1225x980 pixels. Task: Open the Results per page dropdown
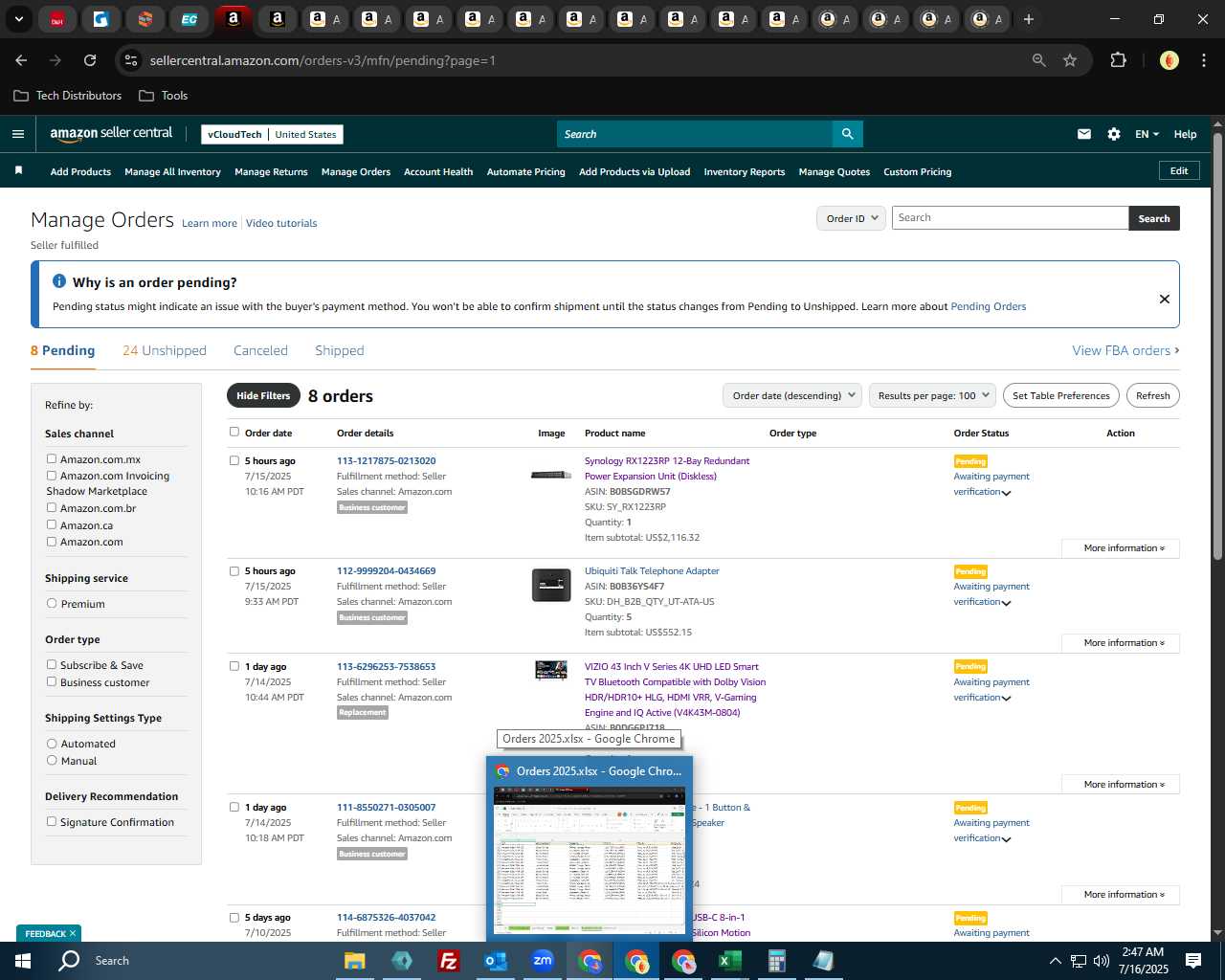coord(933,395)
